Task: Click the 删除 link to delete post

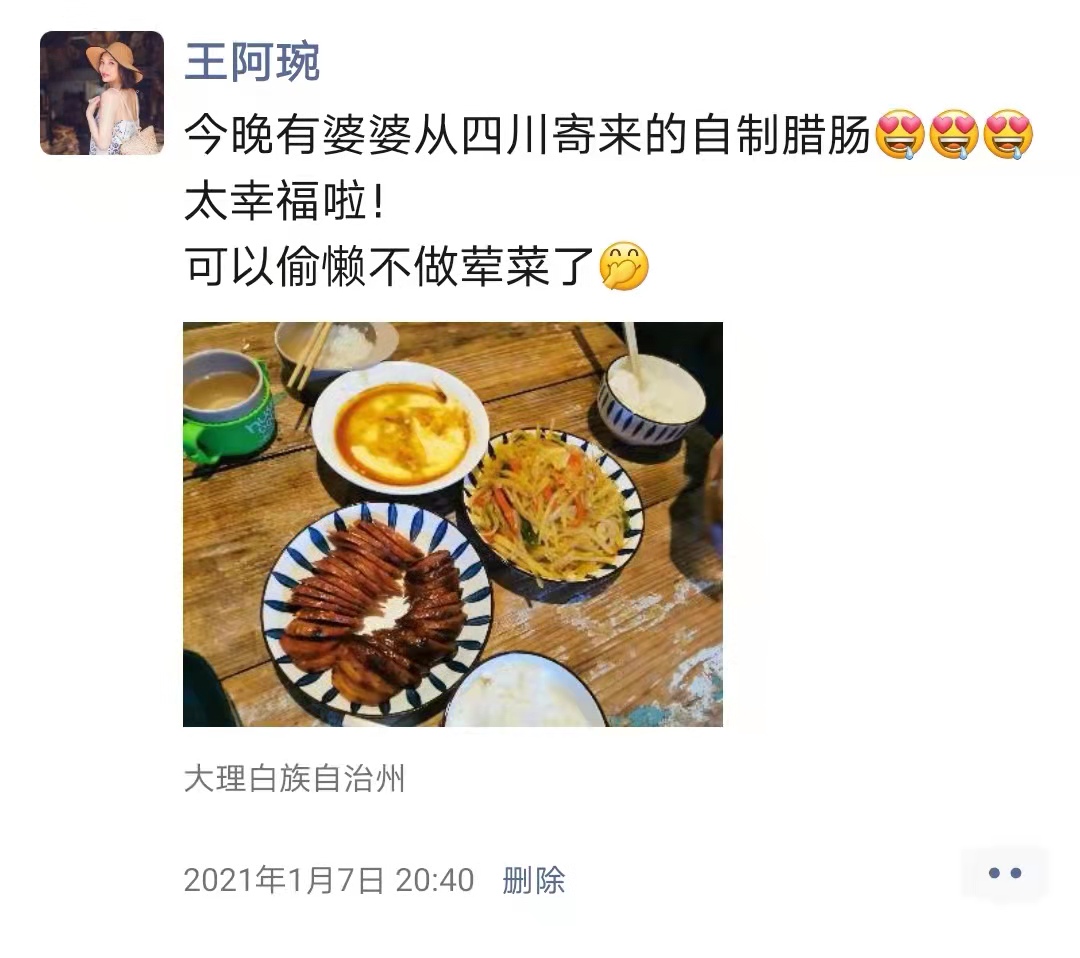Action: click(534, 880)
